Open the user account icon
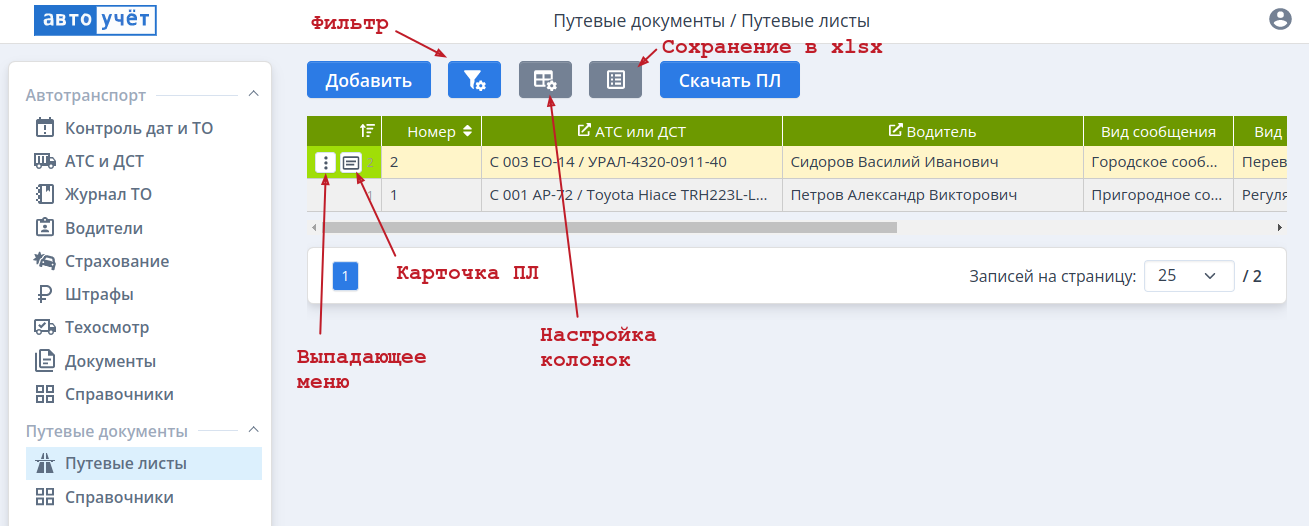Image resolution: width=1309 pixels, height=526 pixels. (x=1279, y=19)
